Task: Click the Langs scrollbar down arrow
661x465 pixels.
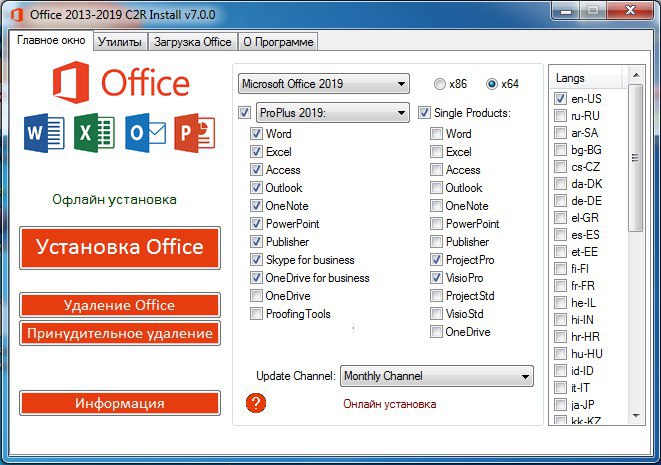Action: 636,416
